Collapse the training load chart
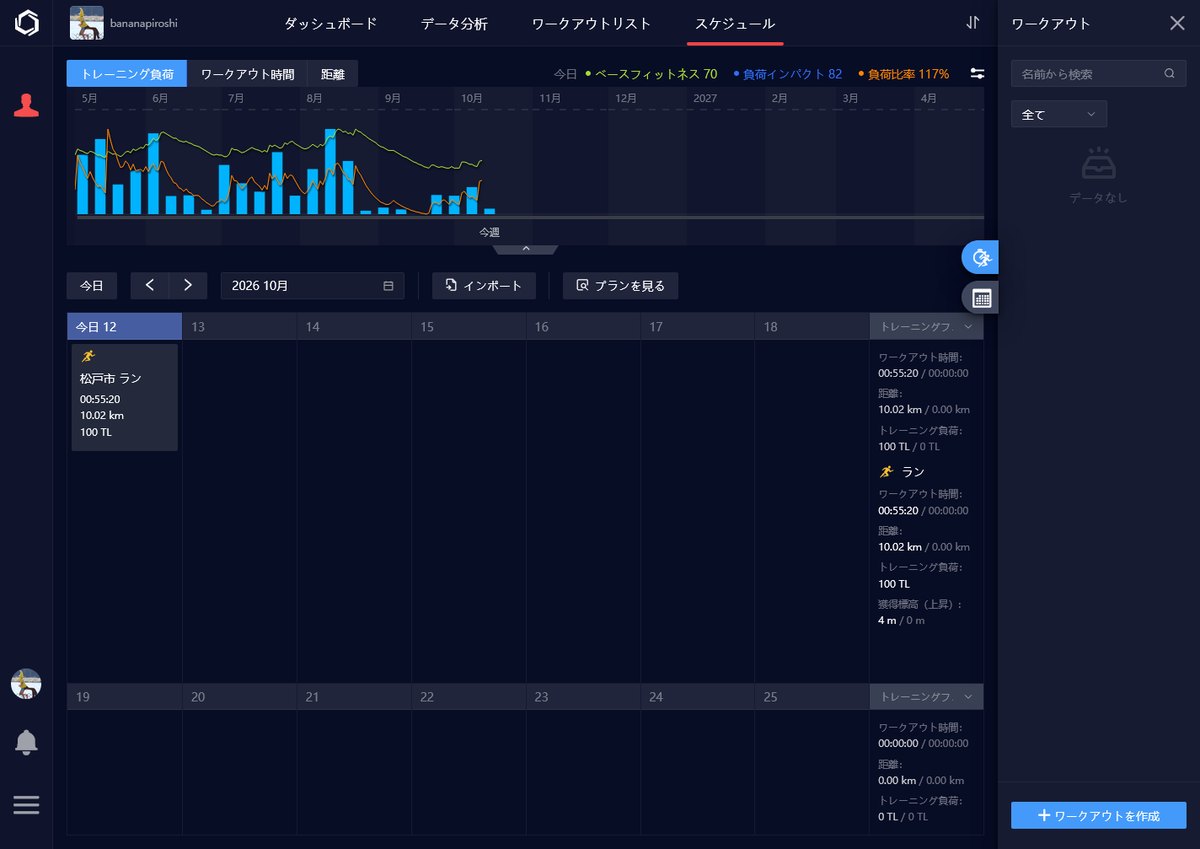Image resolution: width=1200 pixels, height=849 pixels. [x=525, y=249]
